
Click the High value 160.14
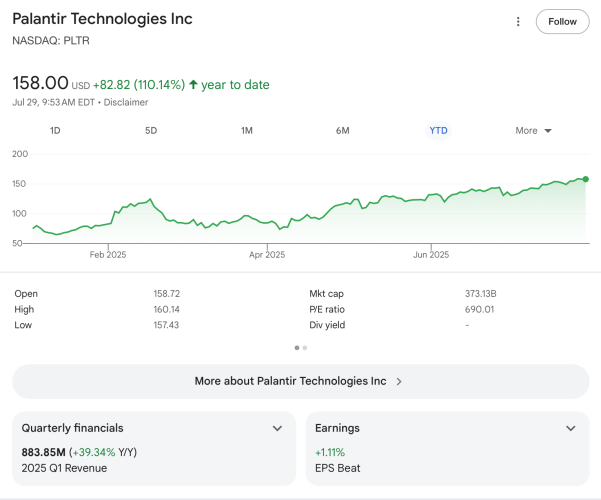click(166, 309)
